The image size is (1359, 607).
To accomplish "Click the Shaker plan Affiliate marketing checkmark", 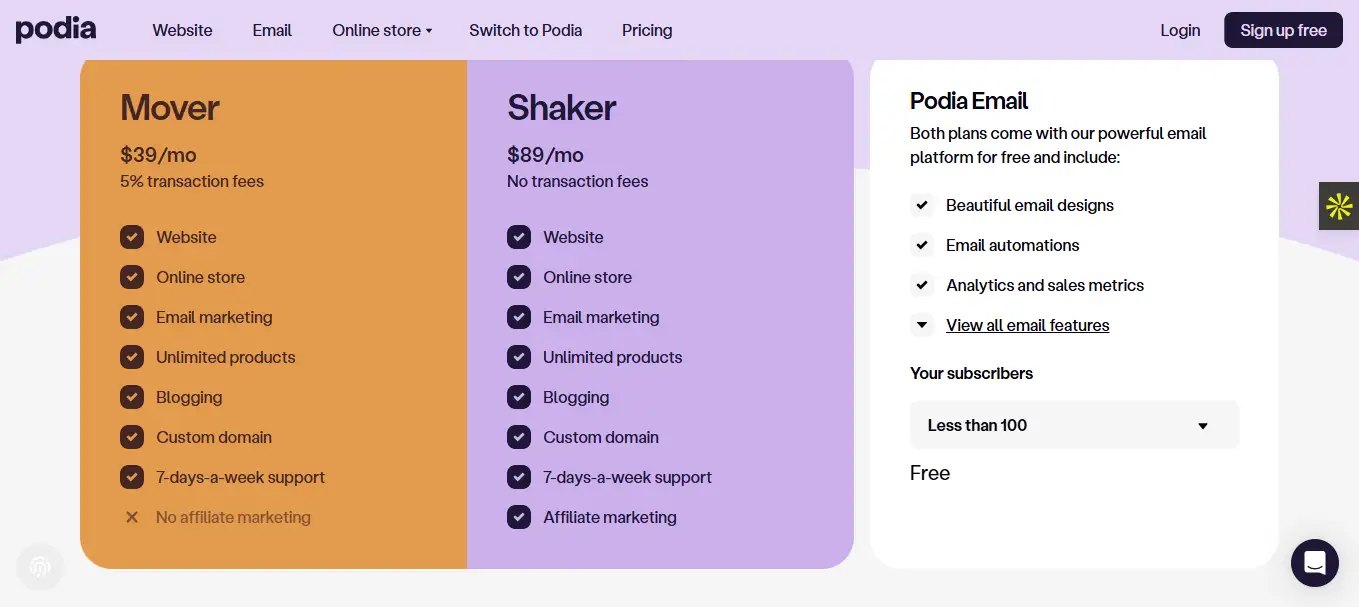I will [519, 517].
